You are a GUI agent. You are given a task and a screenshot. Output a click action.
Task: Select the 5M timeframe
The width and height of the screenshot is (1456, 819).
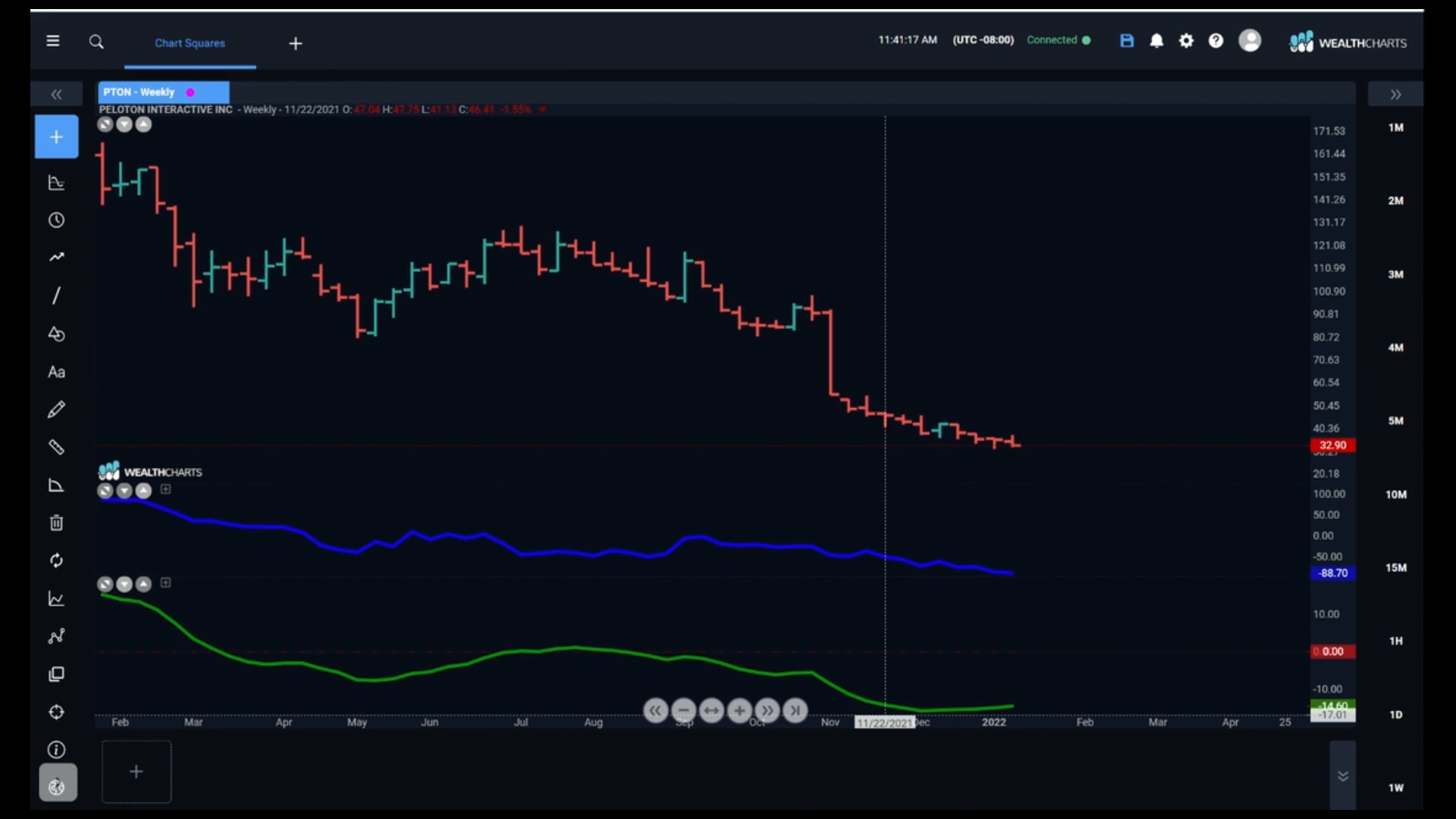pyautogui.click(x=1395, y=421)
